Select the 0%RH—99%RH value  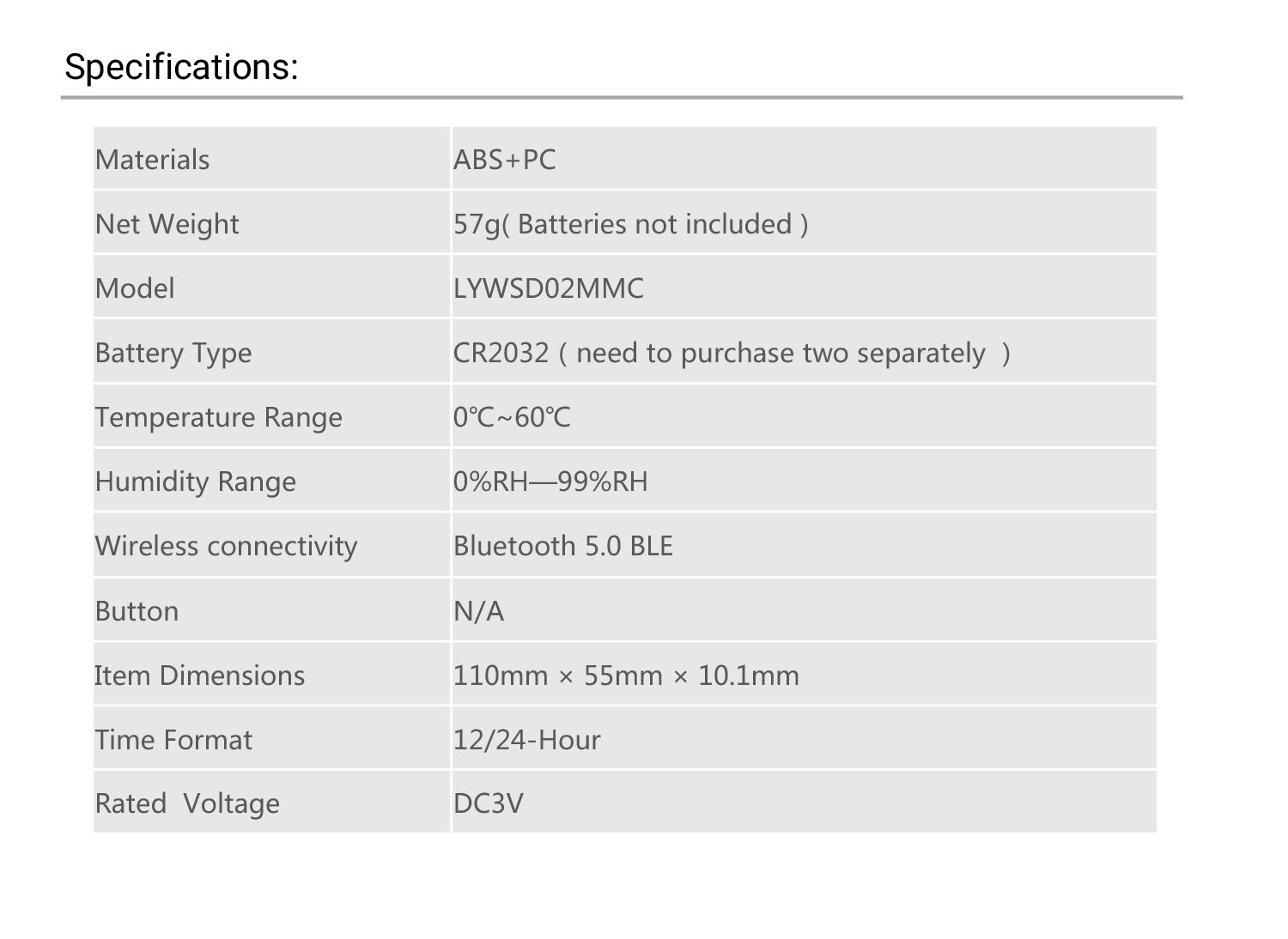[x=550, y=482]
